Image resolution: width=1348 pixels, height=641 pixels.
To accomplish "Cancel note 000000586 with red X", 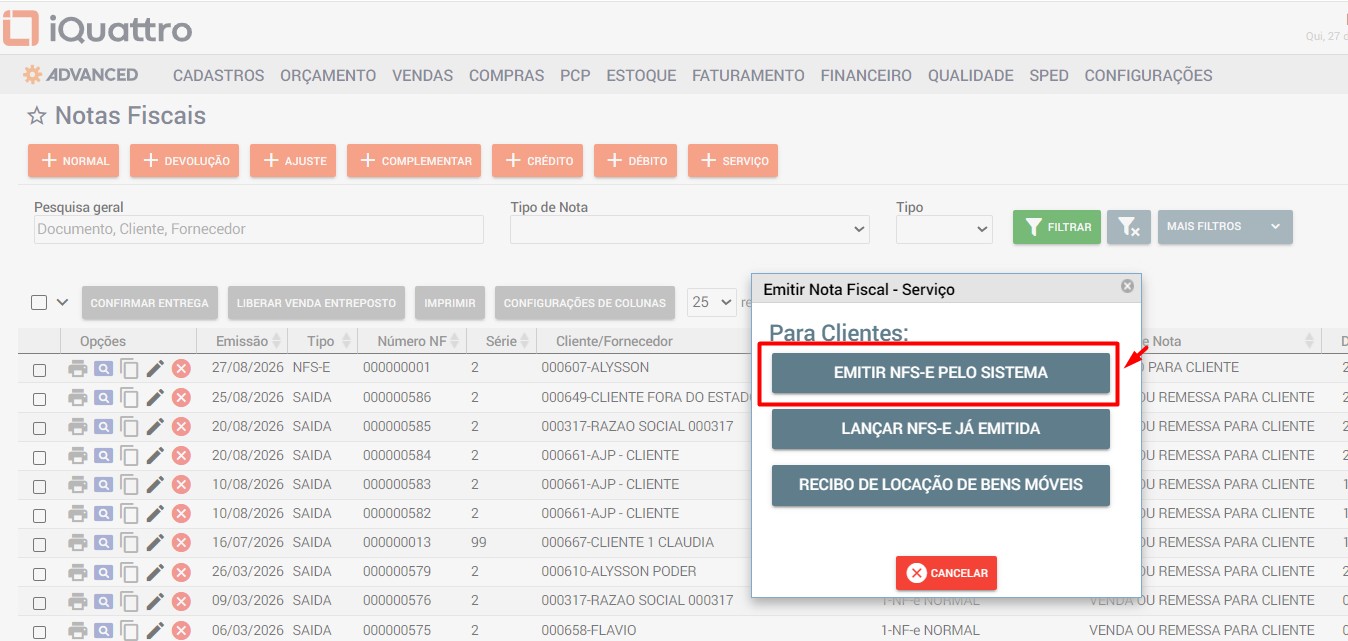I will (181, 397).
